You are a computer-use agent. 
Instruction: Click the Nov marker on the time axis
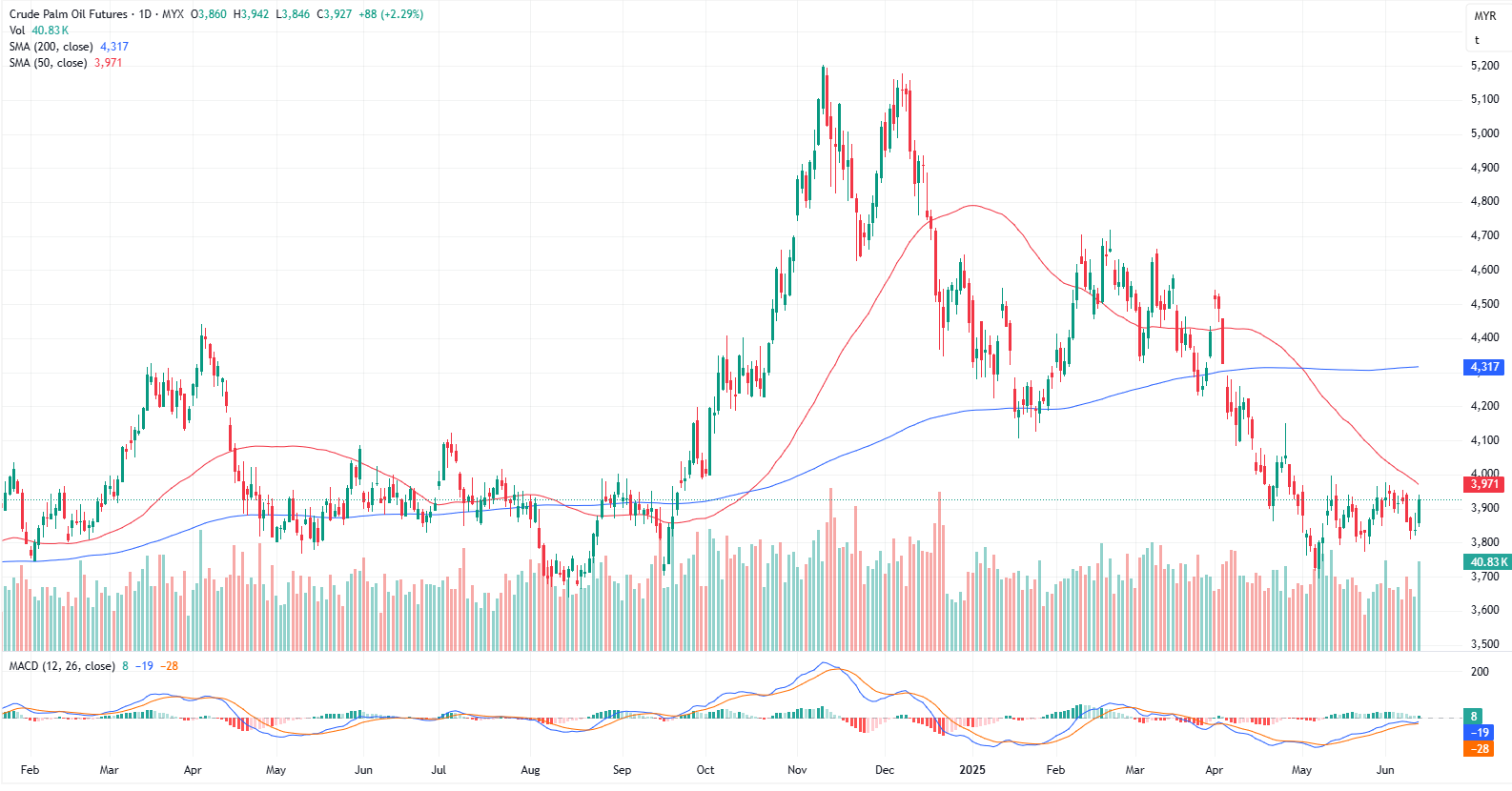[x=797, y=770]
